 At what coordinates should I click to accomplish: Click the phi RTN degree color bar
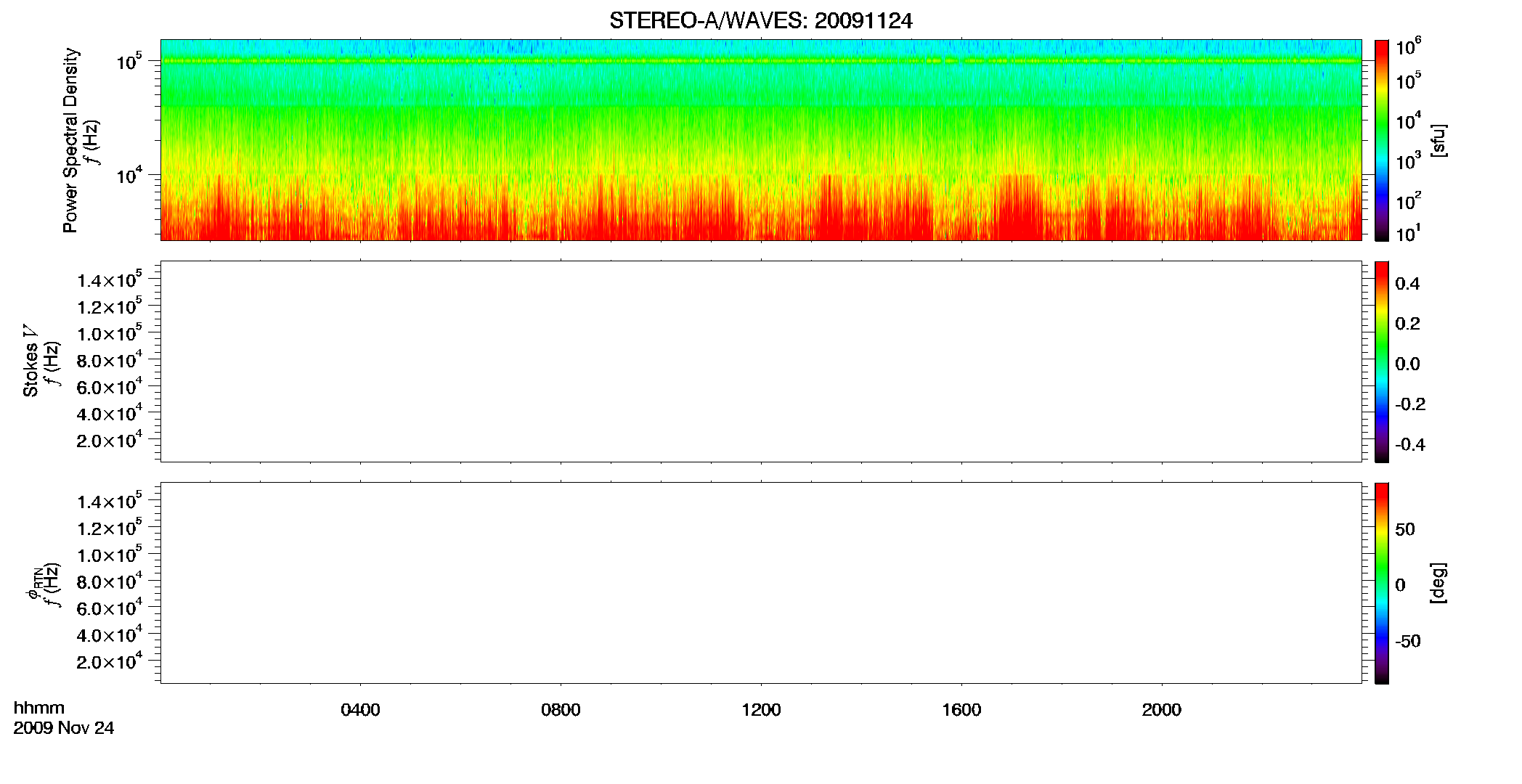tap(1382, 583)
